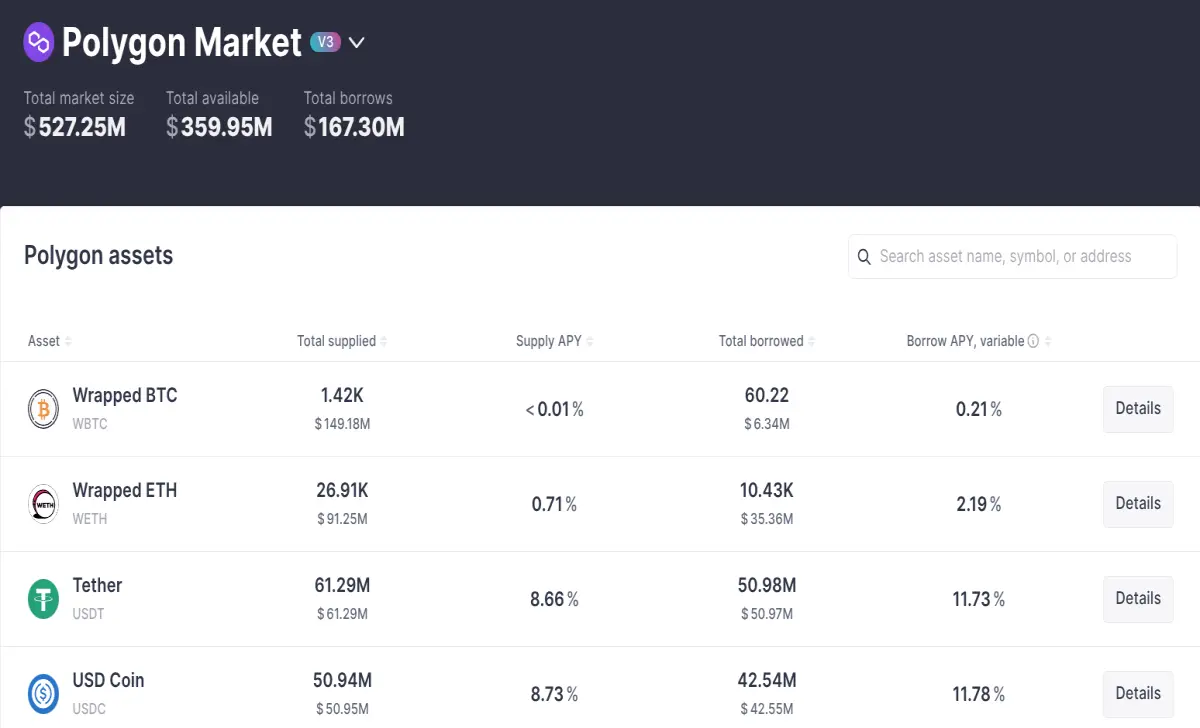Click the Tether total borrowed 50.98M value
The image size is (1200, 728).
[767, 586]
